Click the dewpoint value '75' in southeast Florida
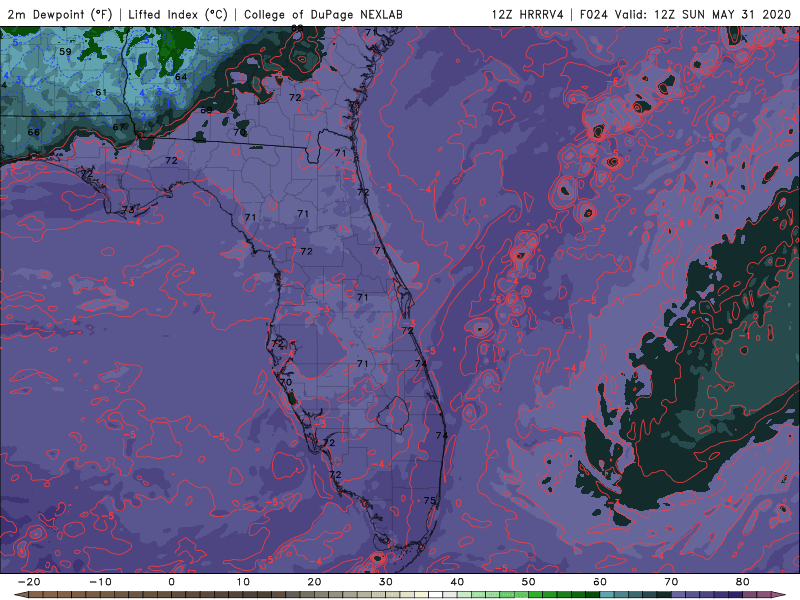 [x=430, y=501]
